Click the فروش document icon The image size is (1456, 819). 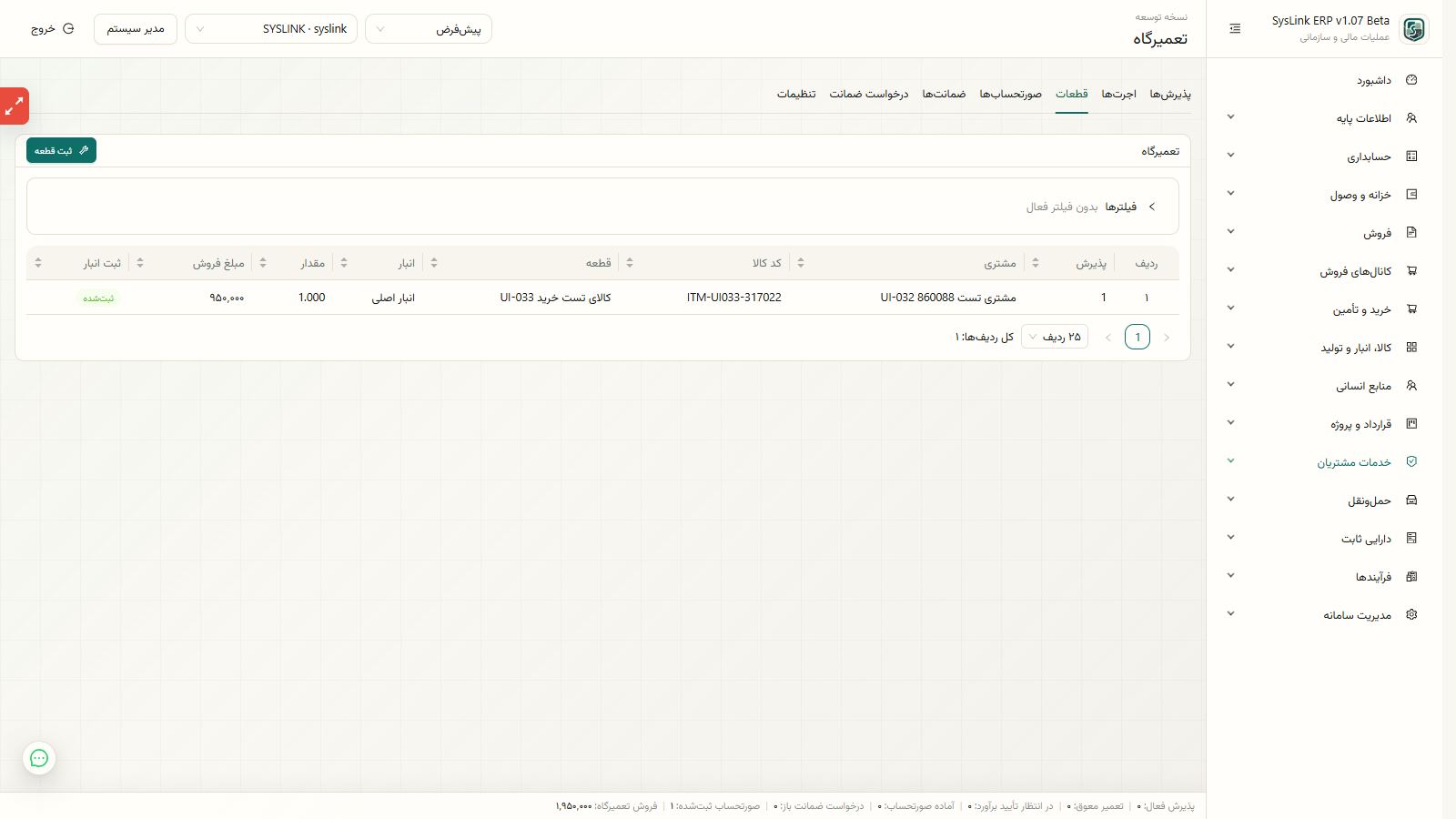tap(1411, 233)
